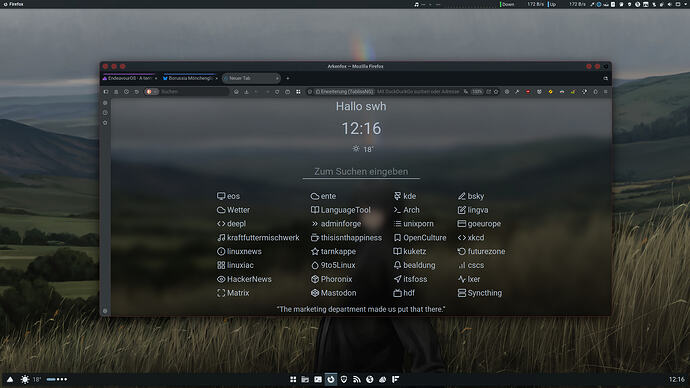690x388 pixels.
Task: Select the Phoronix link
Action: tap(331, 279)
